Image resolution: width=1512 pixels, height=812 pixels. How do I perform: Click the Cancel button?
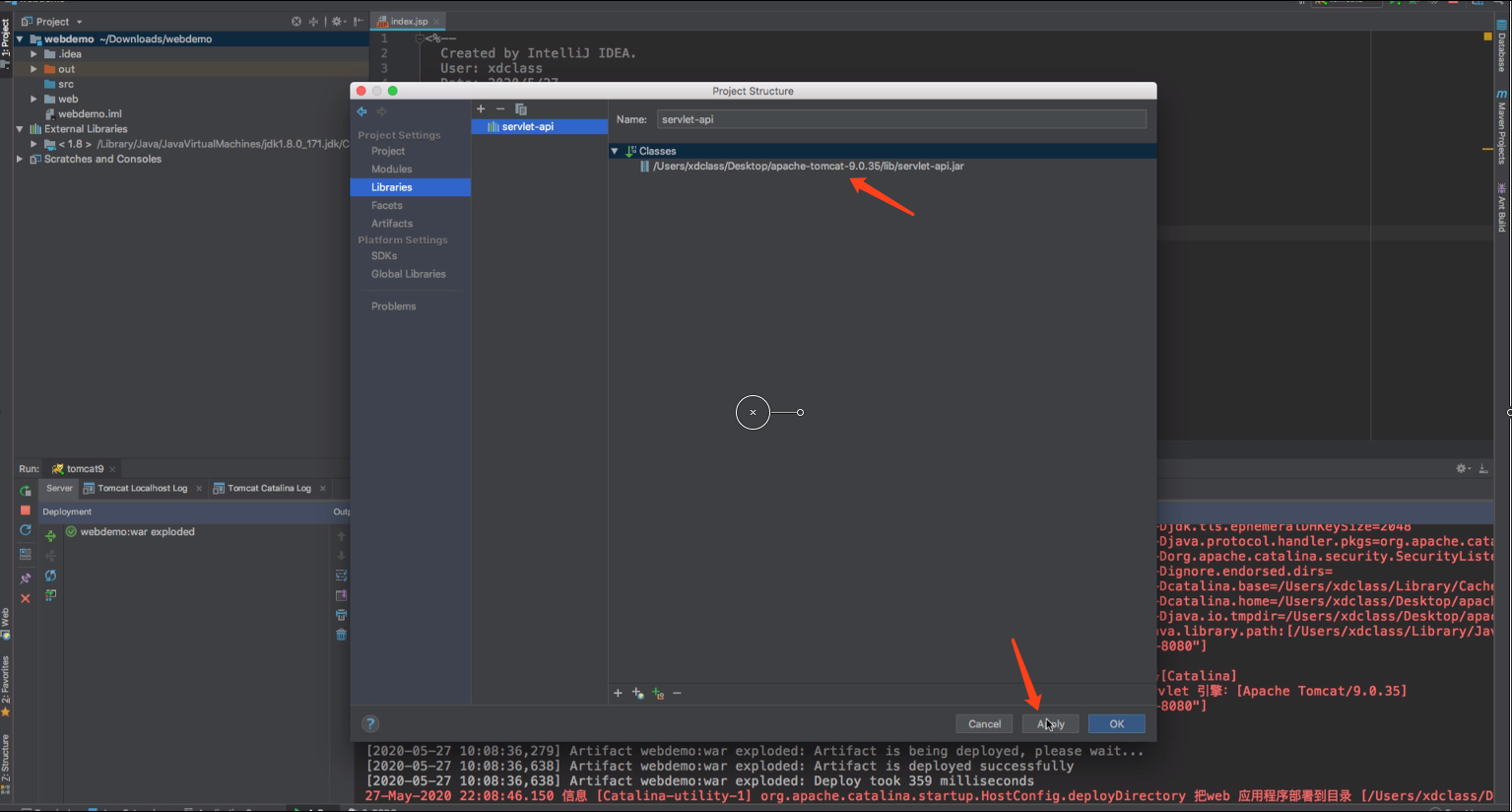983,724
